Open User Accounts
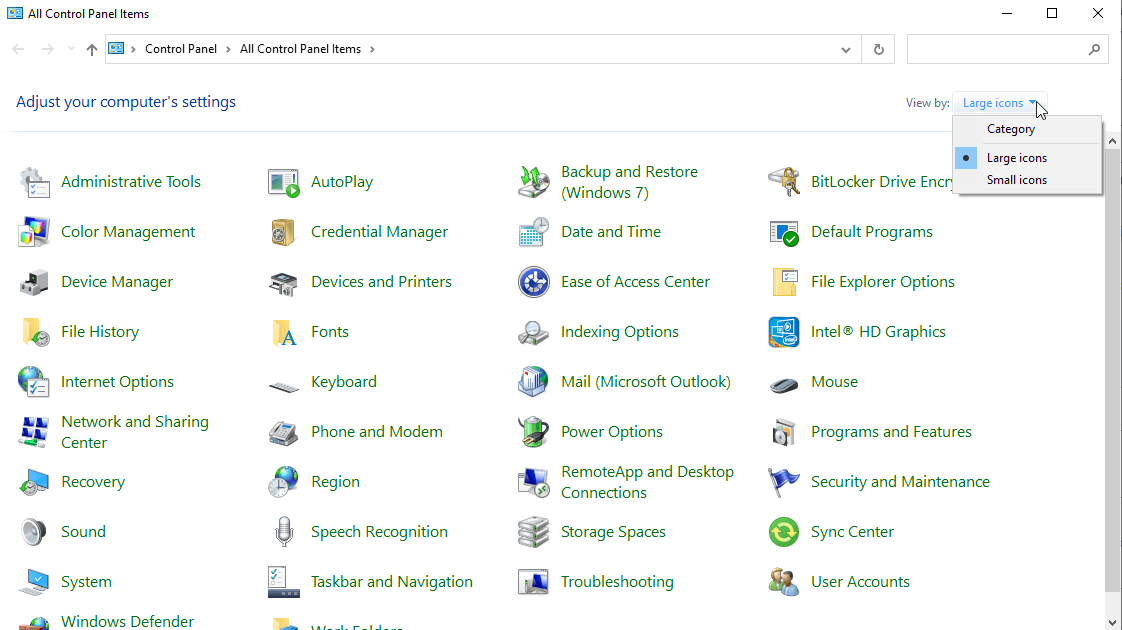The height and width of the screenshot is (630, 1122). 859,581
